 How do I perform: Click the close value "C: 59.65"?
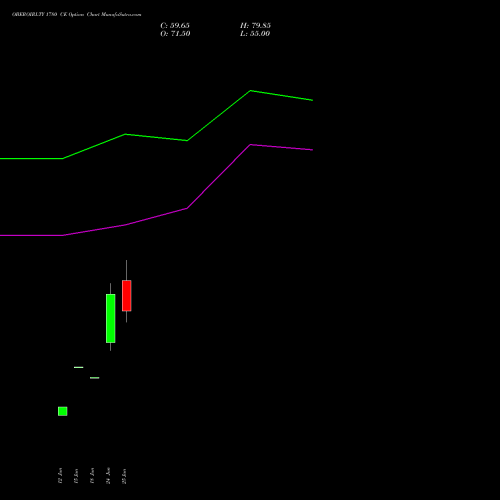175,26
